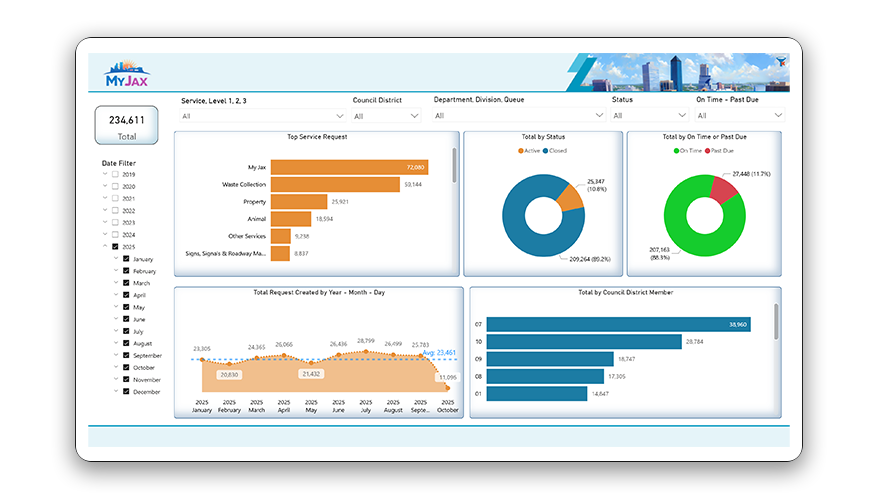Click the Top Service Request chart scrollbar
Viewport: 878px width, 500px height.
[x=455, y=165]
